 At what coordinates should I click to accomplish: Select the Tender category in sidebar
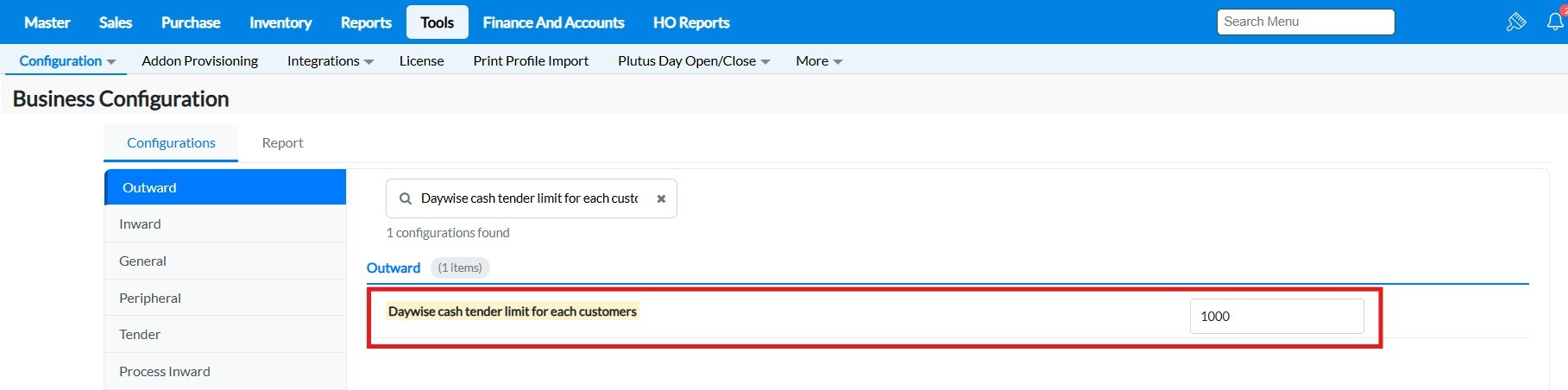pyautogui.click(x=140, y=335)
